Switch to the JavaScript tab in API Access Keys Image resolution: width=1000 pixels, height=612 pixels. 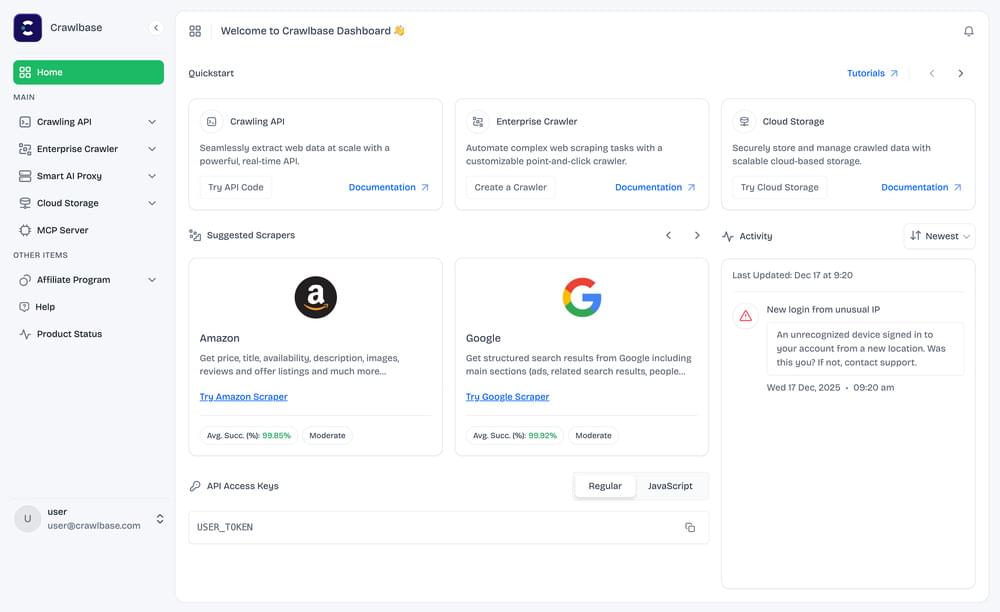click(671, 486)
